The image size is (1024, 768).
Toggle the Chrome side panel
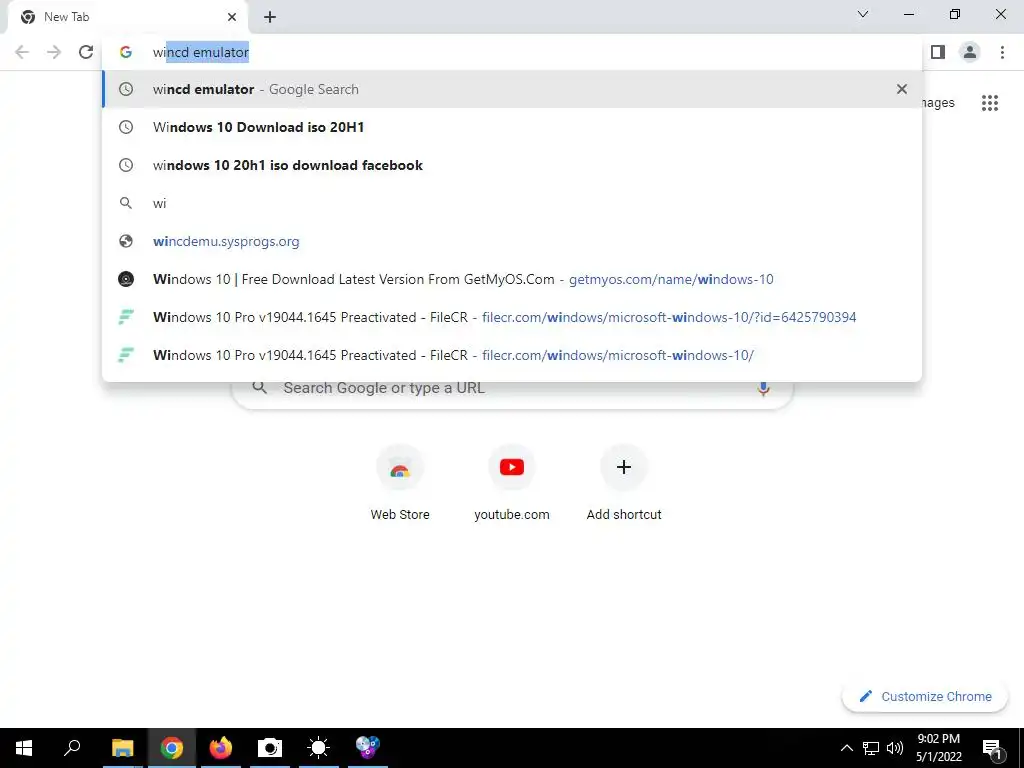(x=938, y=52)
